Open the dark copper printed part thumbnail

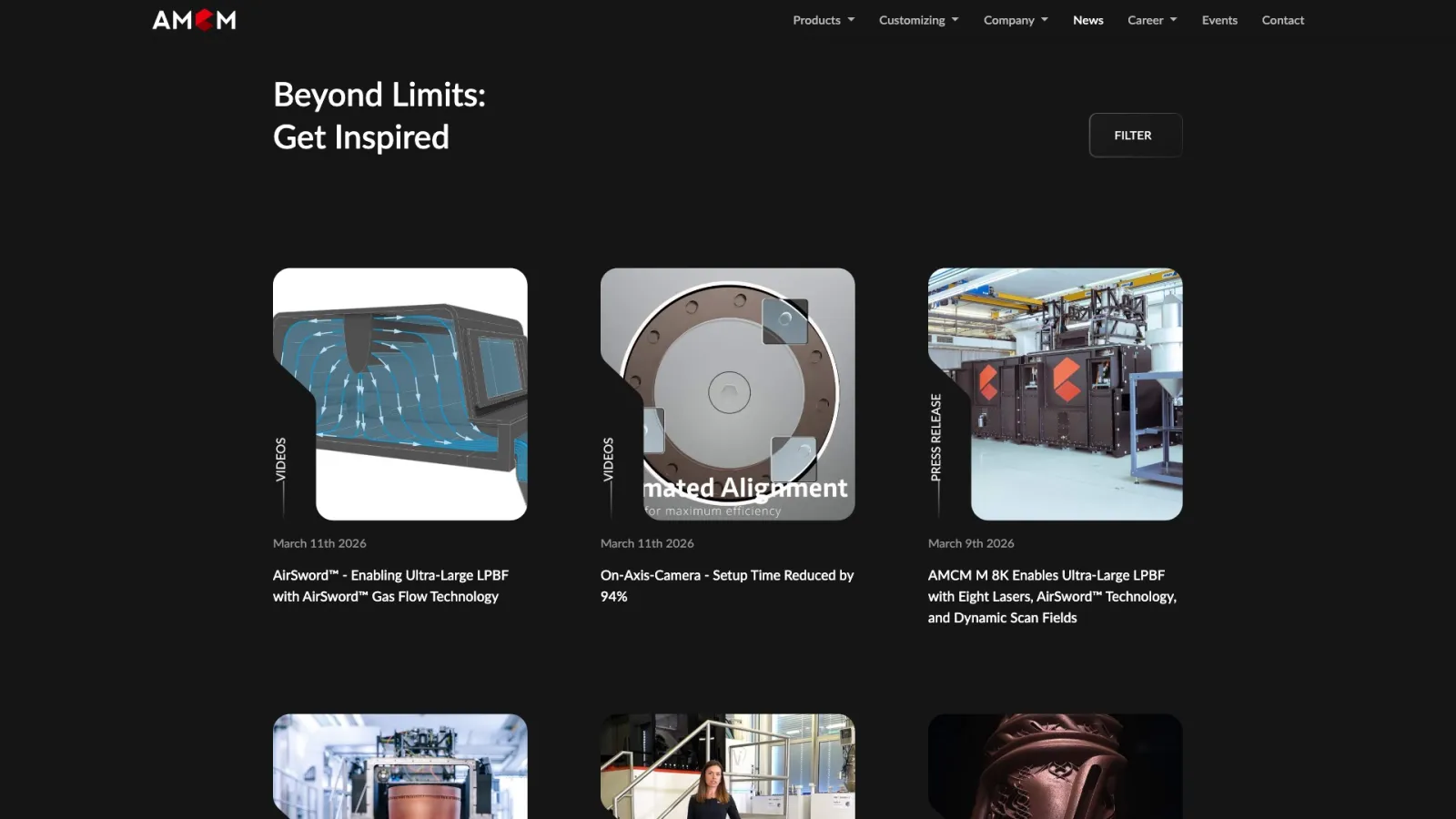point(1056,766)
